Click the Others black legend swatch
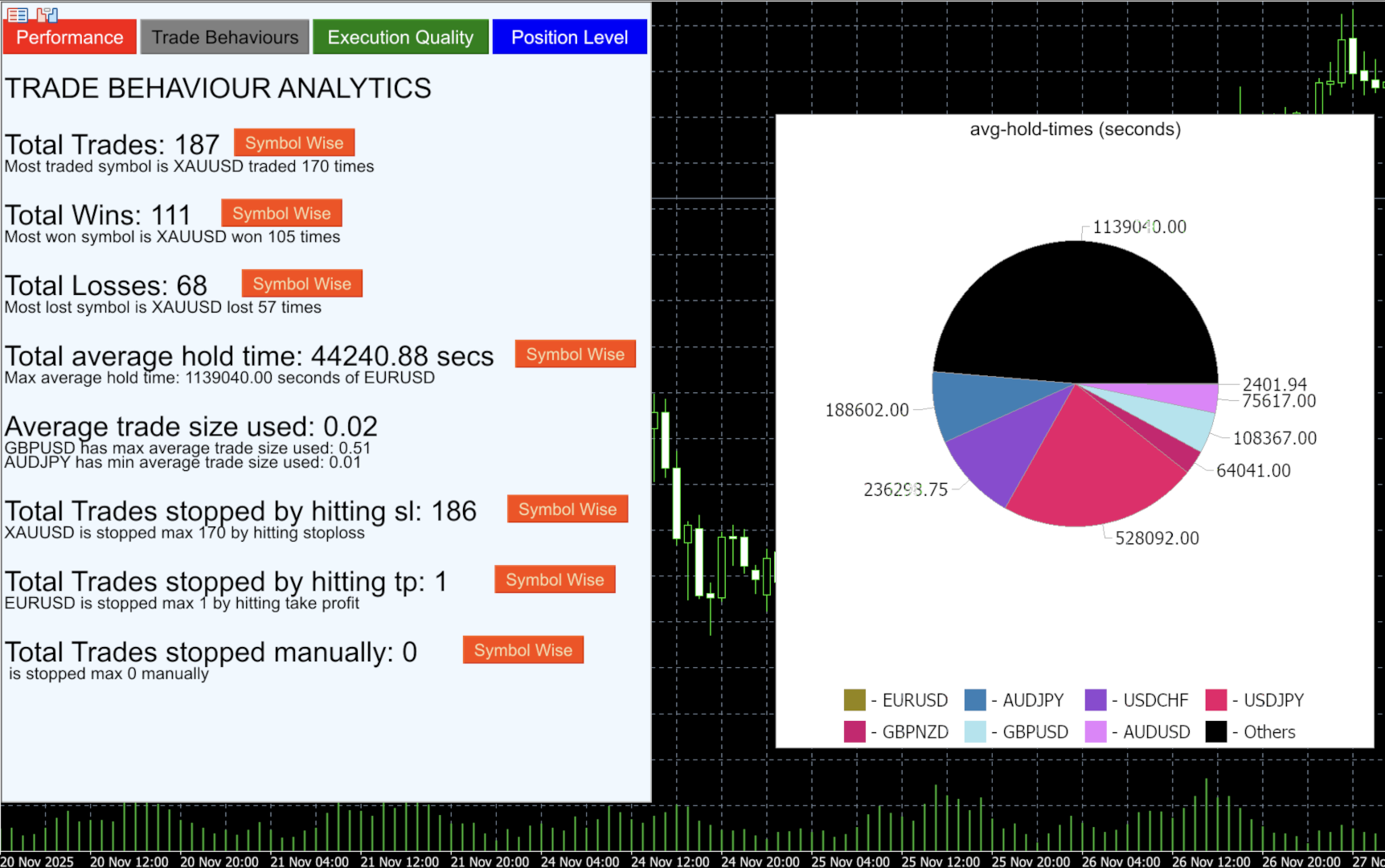Image resolution: width=1385 pixels, height=868 pixels. point(1216,731)
